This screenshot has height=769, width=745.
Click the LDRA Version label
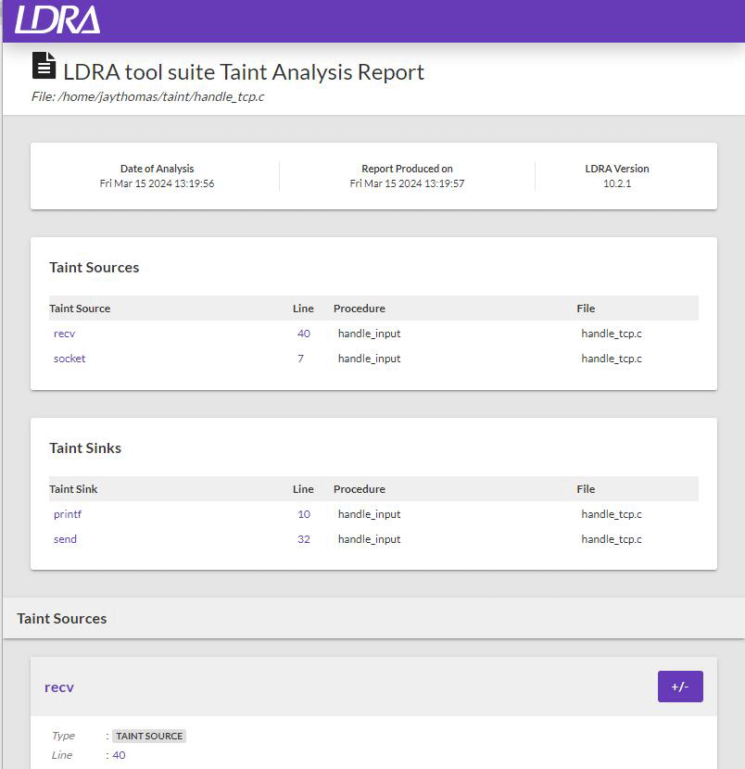[617, 169]
